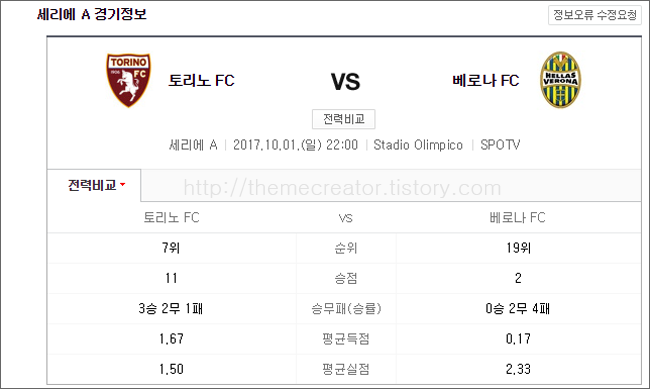Click the 세리에 A 경기정보 section title

(92, 15)
